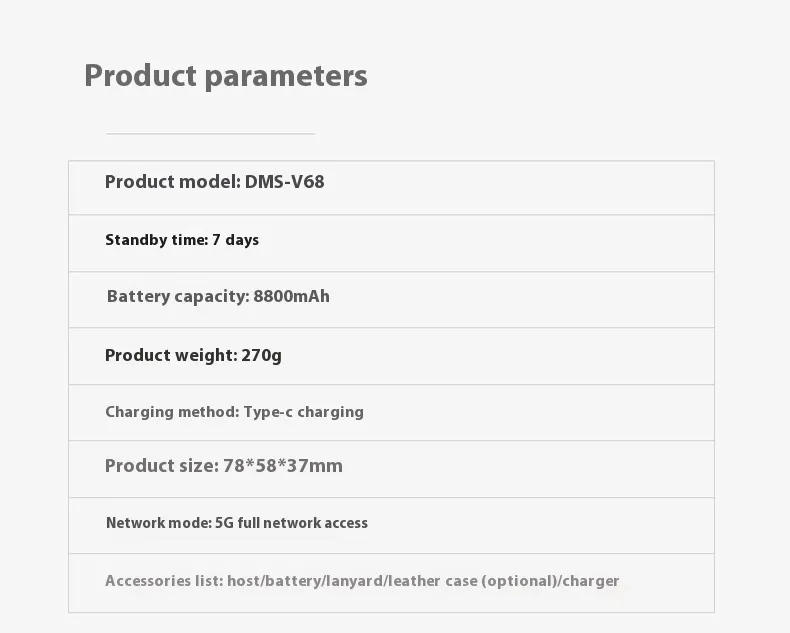This screenshot has height=633, width=790.
Task: Select the "Charging method" label
Action: tap(172, 412)
